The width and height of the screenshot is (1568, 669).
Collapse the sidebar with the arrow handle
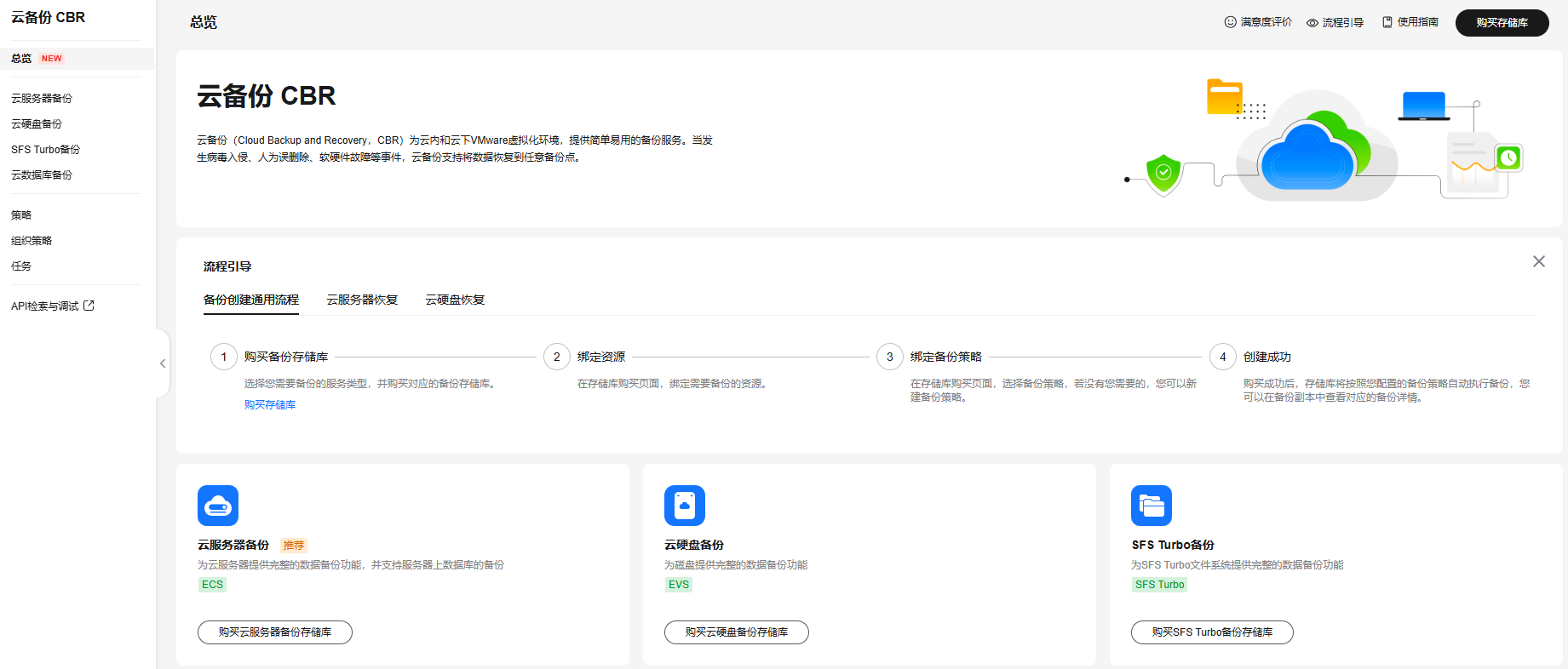coord(163,363)
